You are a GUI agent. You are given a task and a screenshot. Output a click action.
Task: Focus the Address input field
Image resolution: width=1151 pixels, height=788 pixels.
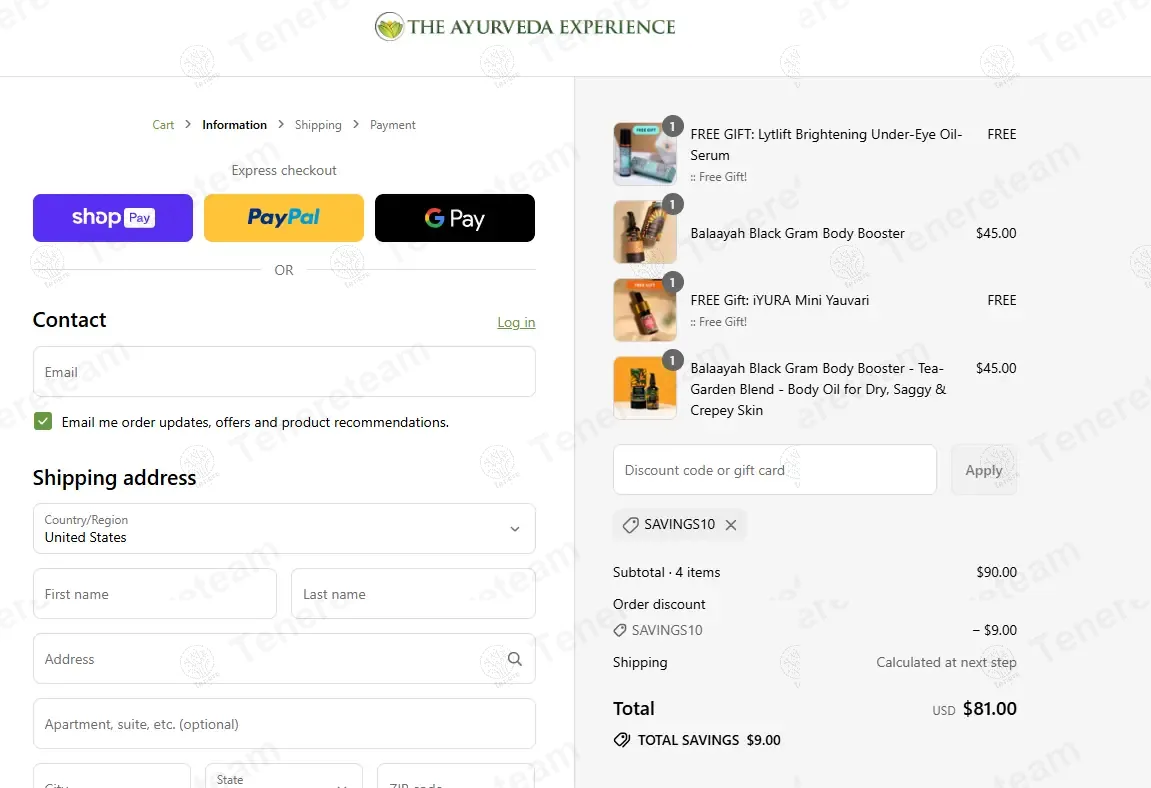pyautogui.click(x=284, y=659)
